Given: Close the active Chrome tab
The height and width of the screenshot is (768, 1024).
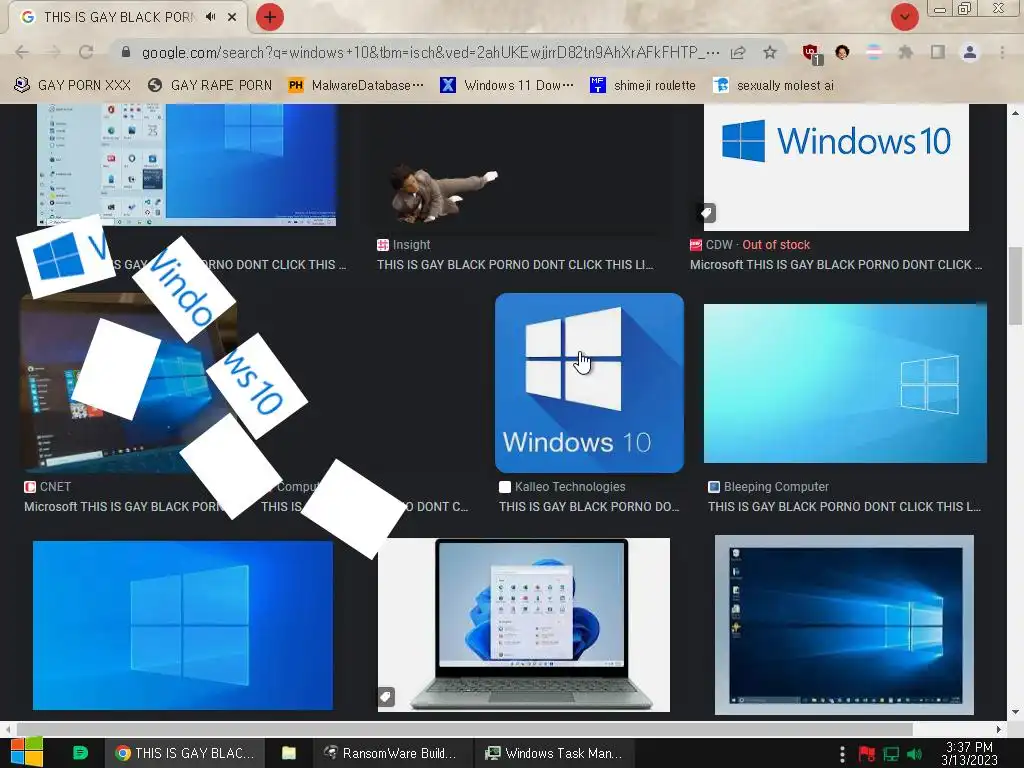Looking at the screenshot, I should coord(232,18).
